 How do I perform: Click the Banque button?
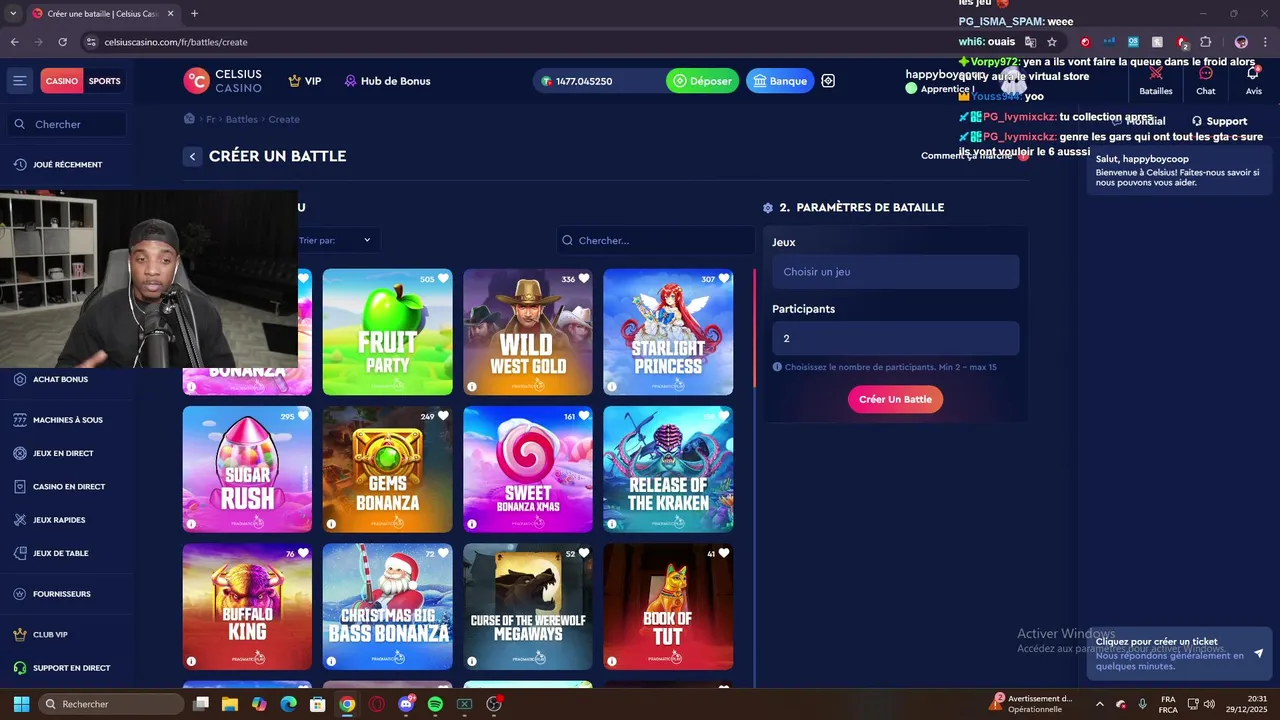point(780,81)
